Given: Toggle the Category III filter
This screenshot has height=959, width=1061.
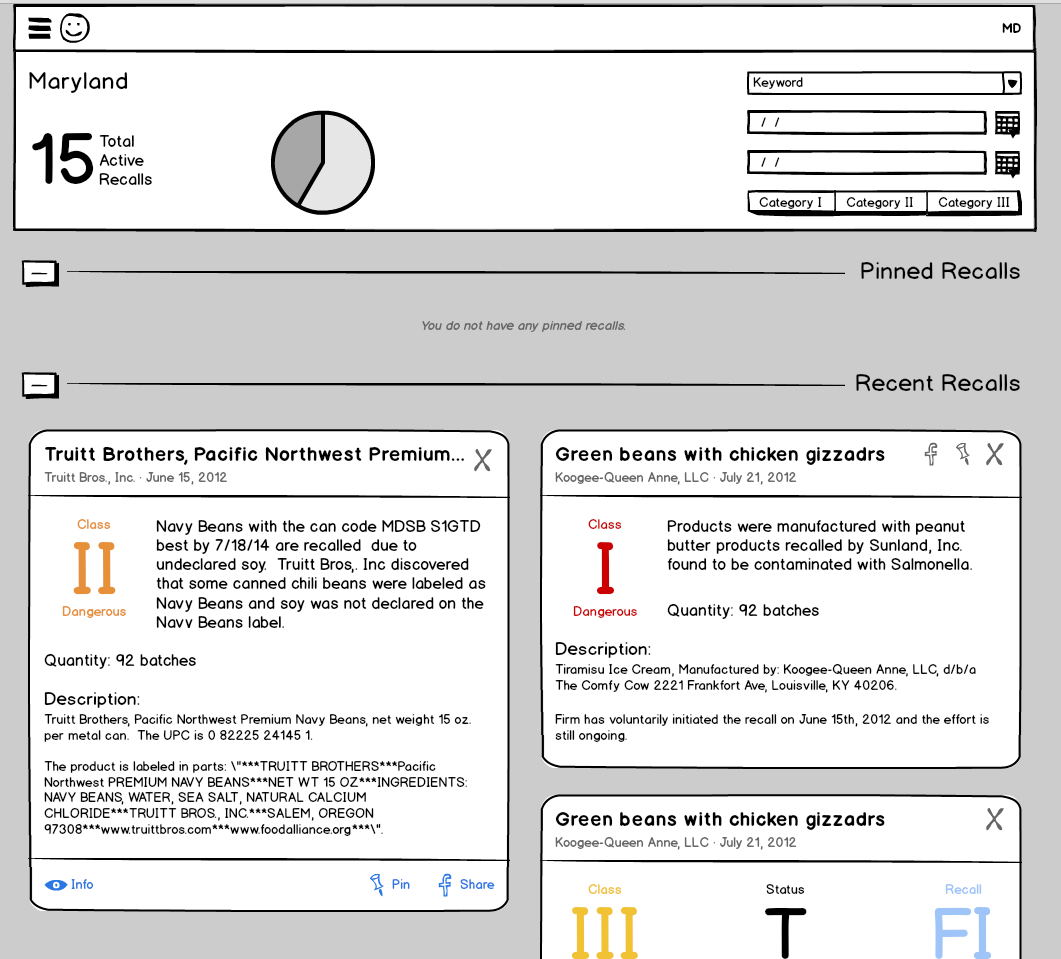Looking at the screenshot, I should (973, 202).
